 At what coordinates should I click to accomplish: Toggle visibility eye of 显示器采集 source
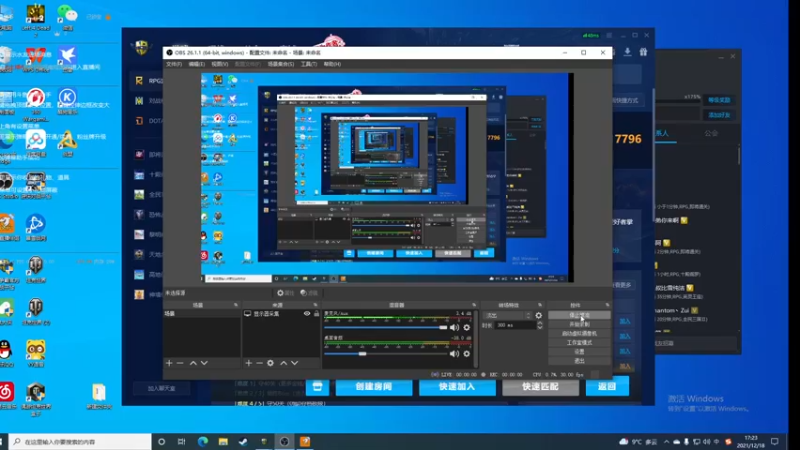pos(307,314)
